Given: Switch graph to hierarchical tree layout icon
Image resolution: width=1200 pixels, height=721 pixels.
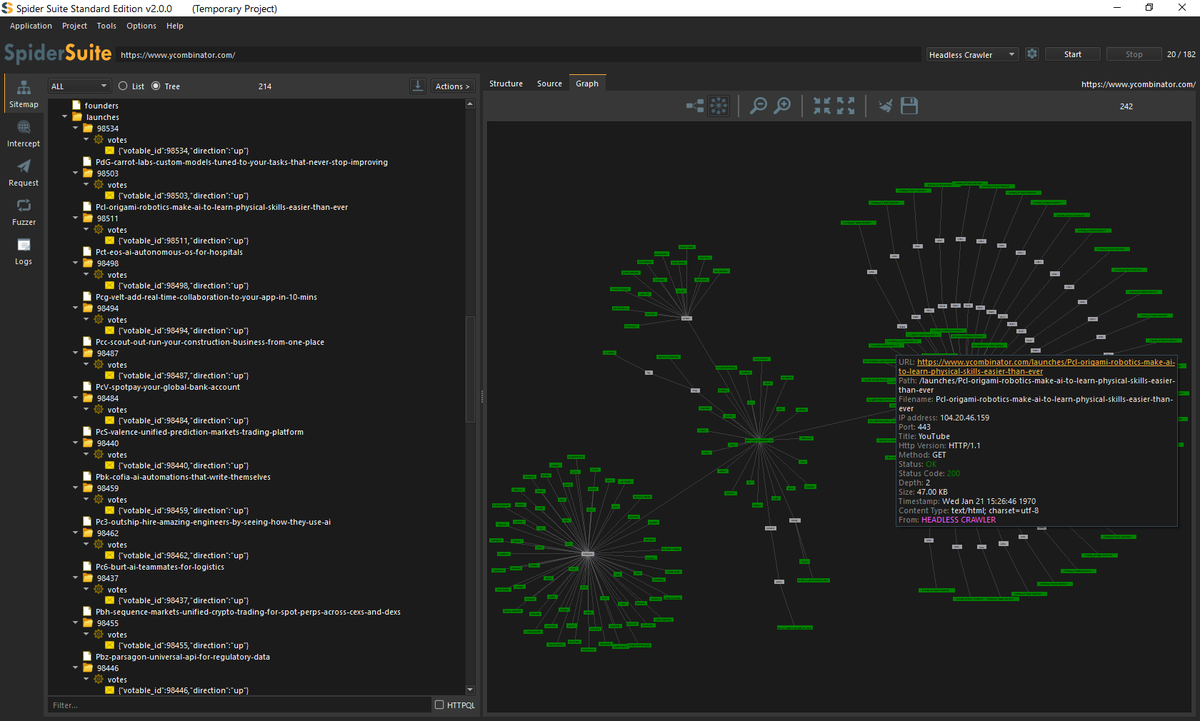Looking at the screenshot, I should pos(695,105).
